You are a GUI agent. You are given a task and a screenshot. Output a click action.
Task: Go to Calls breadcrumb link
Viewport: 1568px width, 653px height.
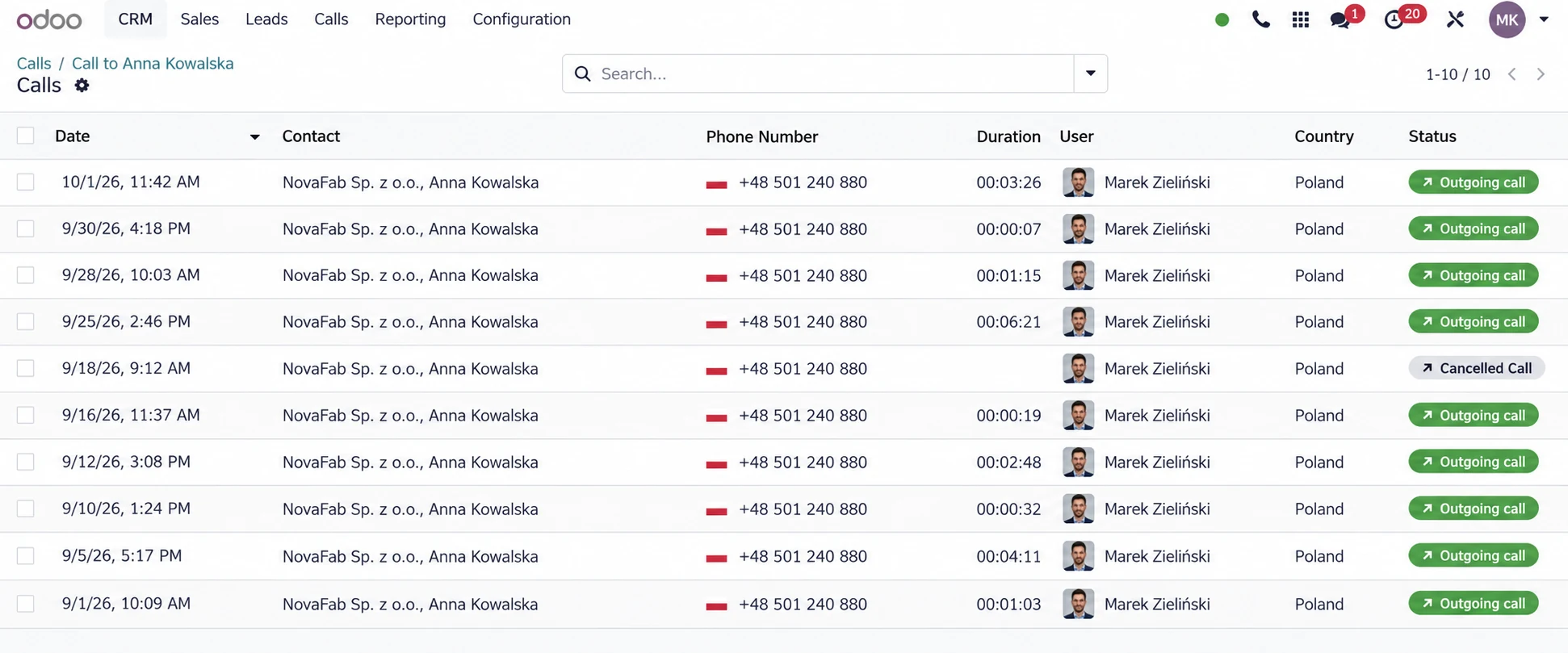click(x=34, y=64)
